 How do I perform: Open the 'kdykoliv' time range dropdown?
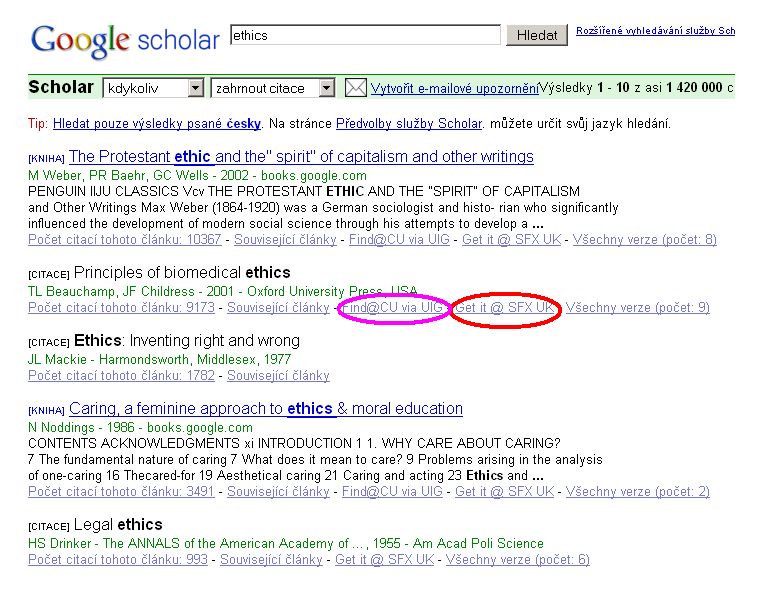[x=153, y=88]
